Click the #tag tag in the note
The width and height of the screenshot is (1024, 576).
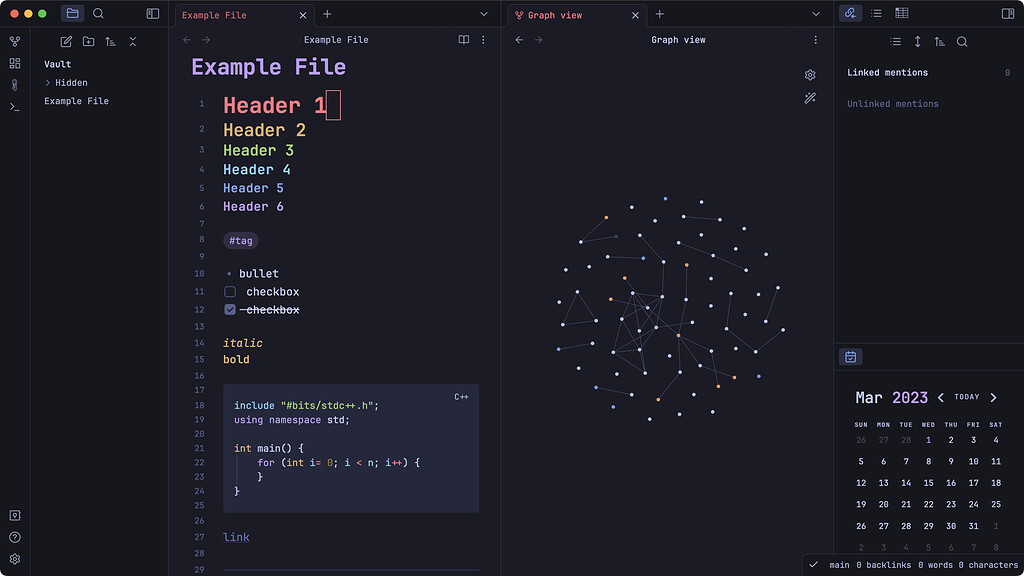pos(241,240)
